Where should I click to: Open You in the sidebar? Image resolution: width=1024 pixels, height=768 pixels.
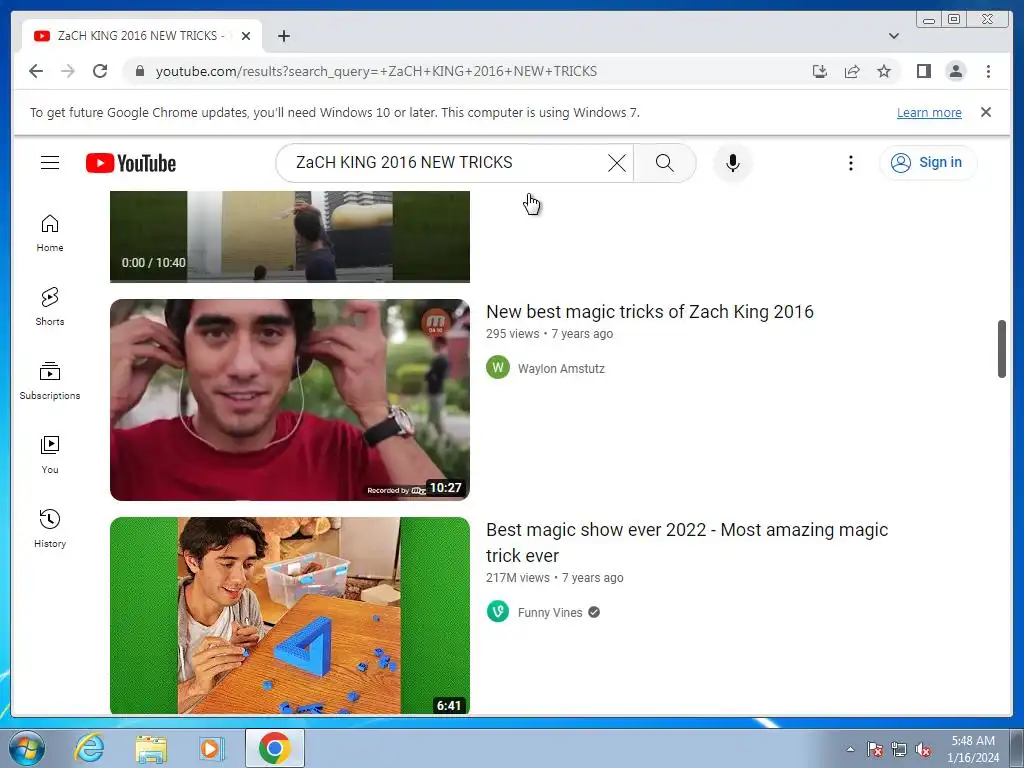pyautogui.click(x=50, y=455)
